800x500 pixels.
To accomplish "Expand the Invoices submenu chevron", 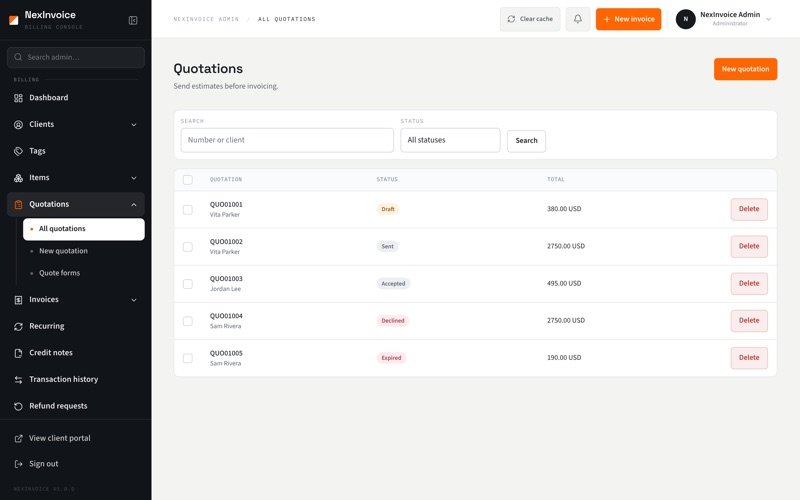I will (134, 300).
